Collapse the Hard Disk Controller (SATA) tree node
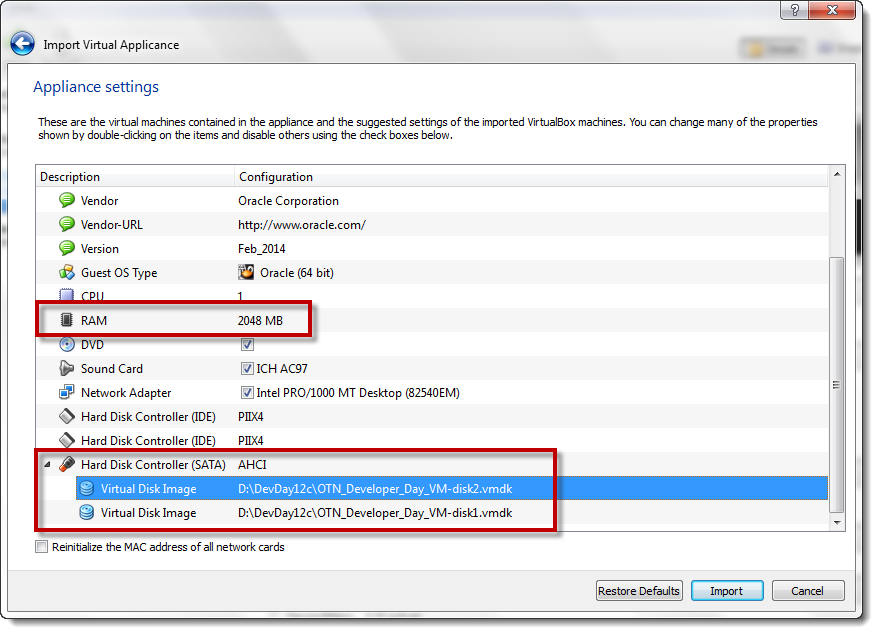Viewport: 878px width, 634px height. pyautogui.click(x=47, y=464)
